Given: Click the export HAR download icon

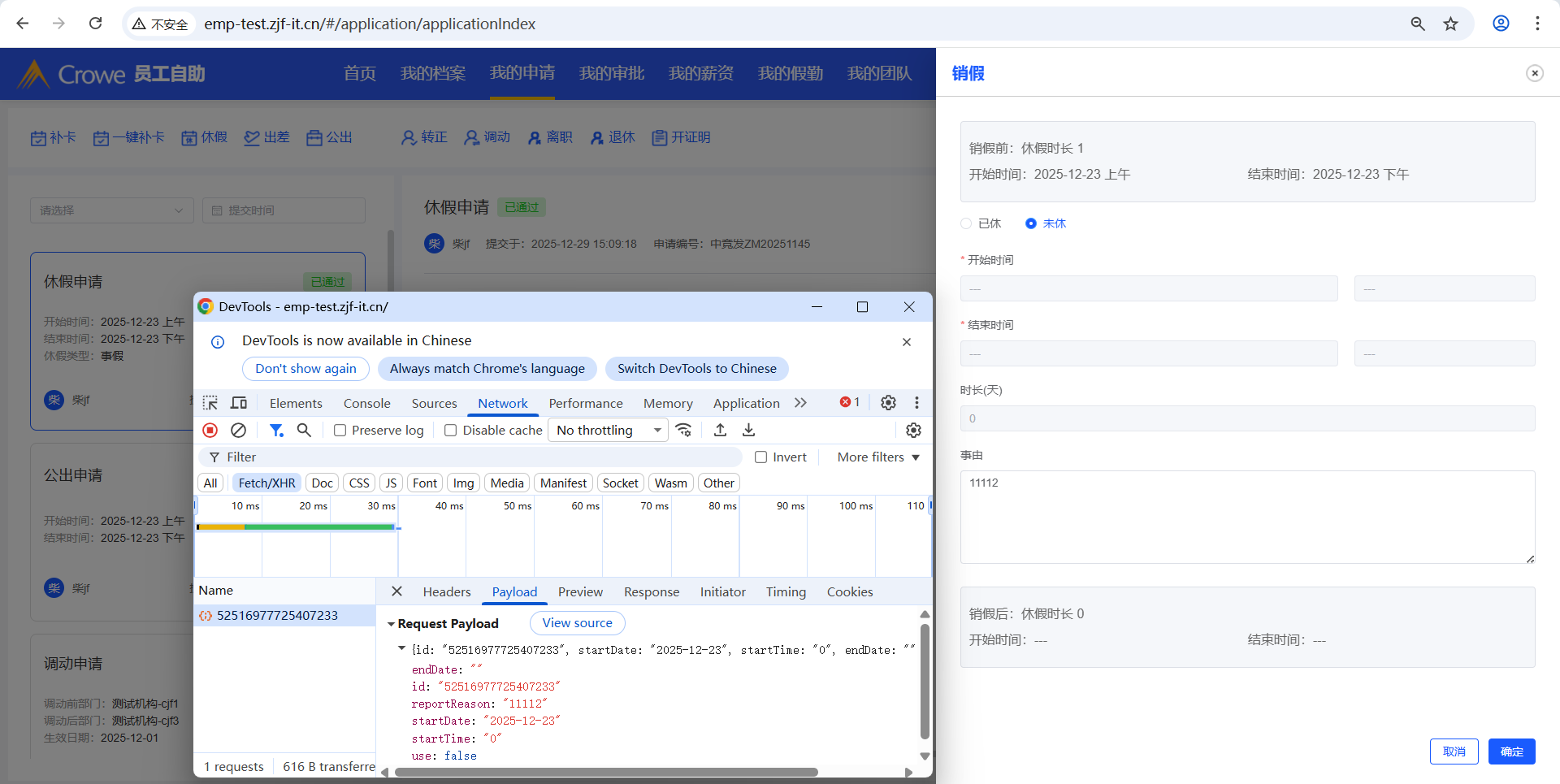Looking at the screenshot, I should point(749,431).
